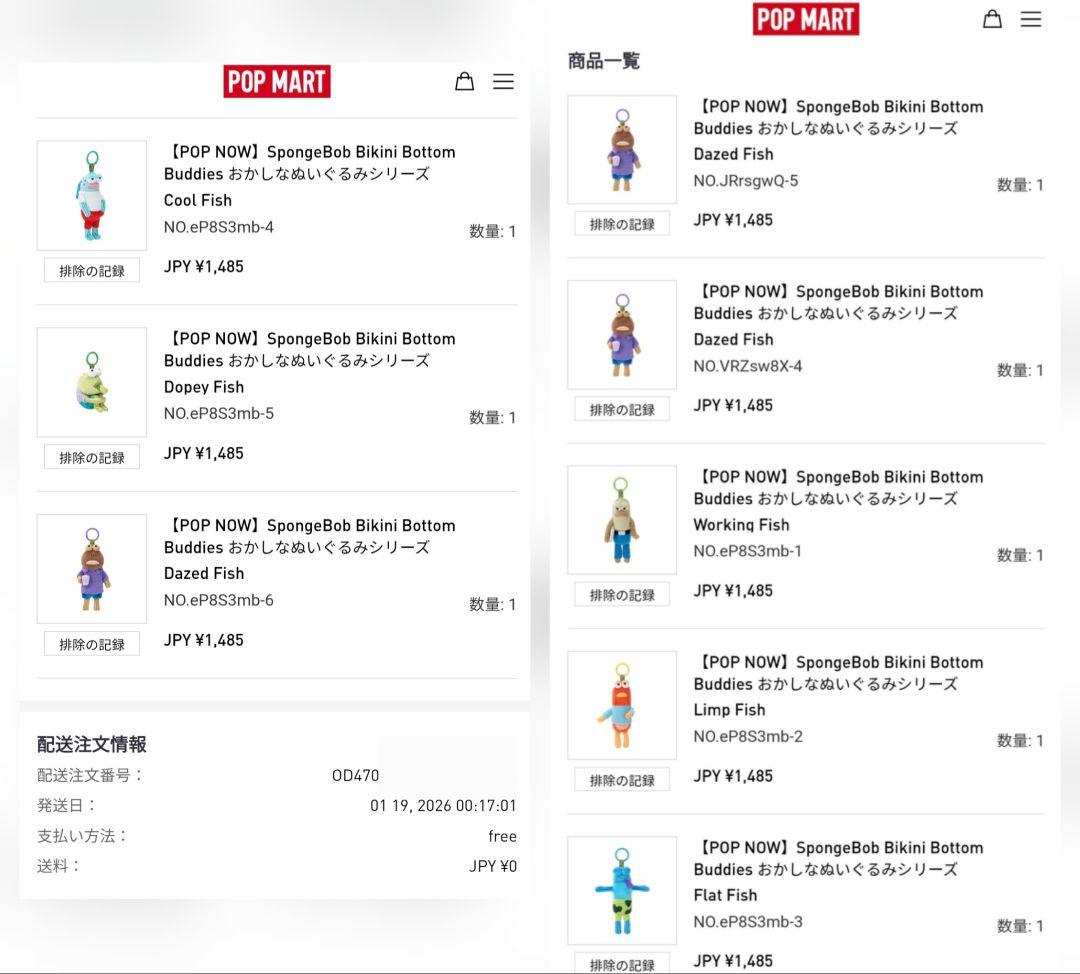The width and height of the screenshot is (1080, 974).
Task: Click 排除の記録 button under Flat Fish
Action: point(622,964)
